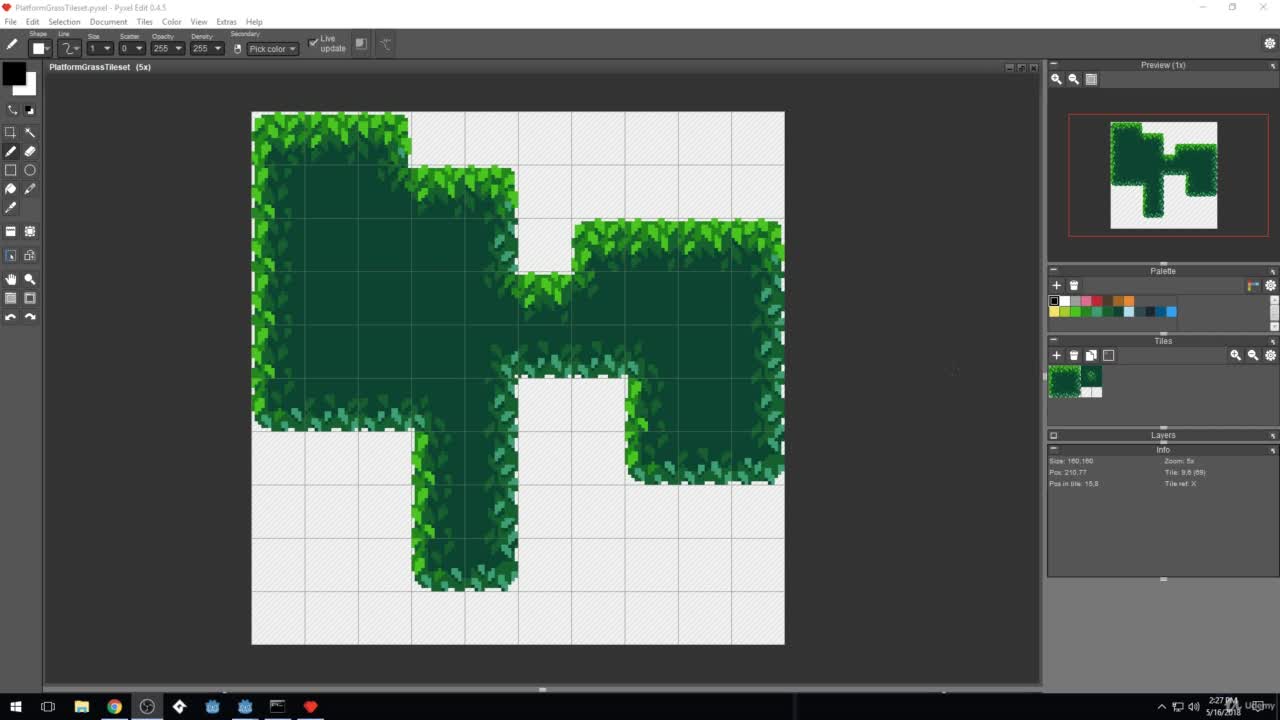The image size is (1280, 720).
Task: Open the brush Shape dropdown
Action: click(x=40, y=48)
